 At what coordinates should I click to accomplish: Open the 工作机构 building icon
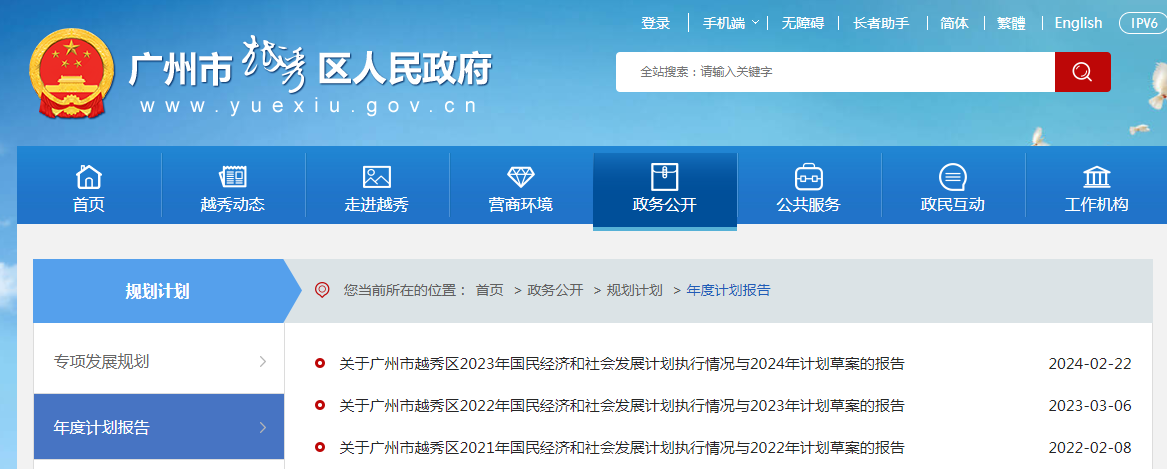[1096, 177]
